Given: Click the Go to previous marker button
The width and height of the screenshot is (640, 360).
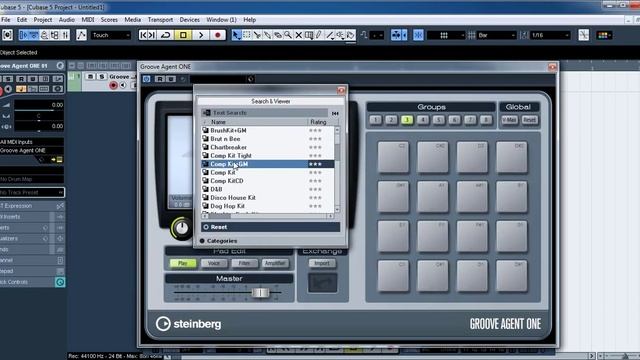Looking at the screenshot, I should [x=143, y=35].
